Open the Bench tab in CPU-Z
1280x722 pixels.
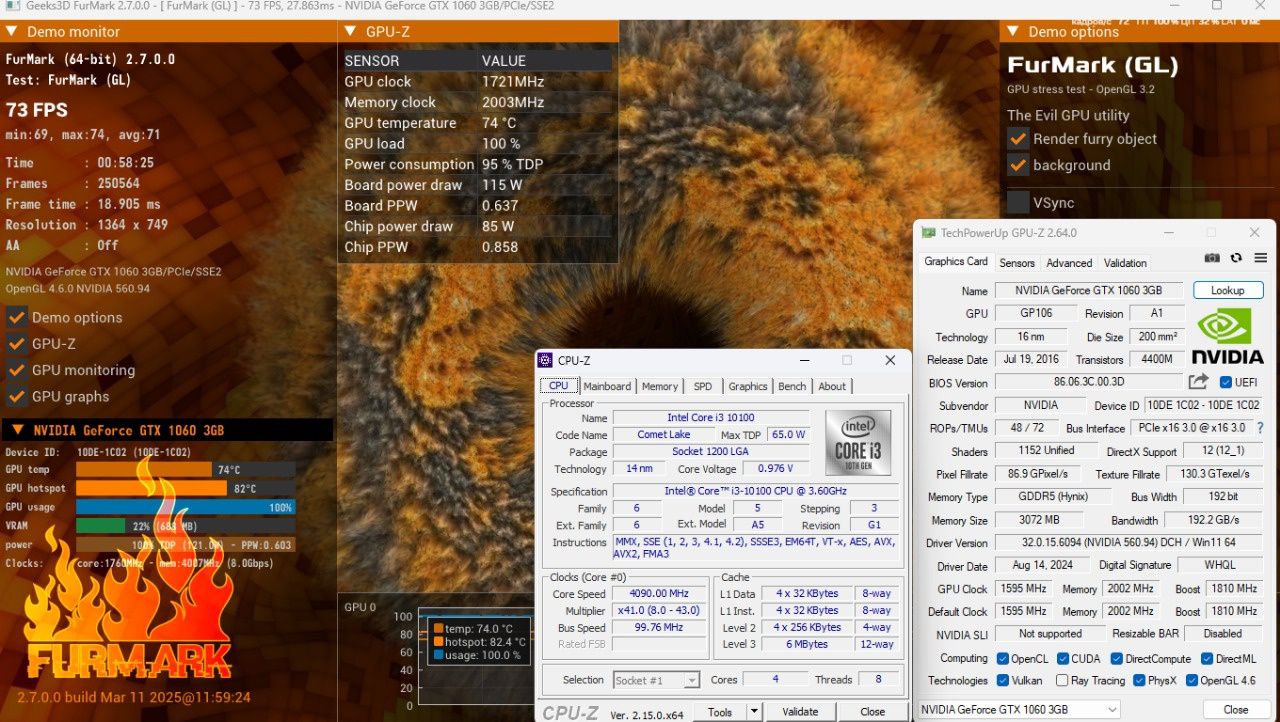pyautogui.click(x=792, y=386)
